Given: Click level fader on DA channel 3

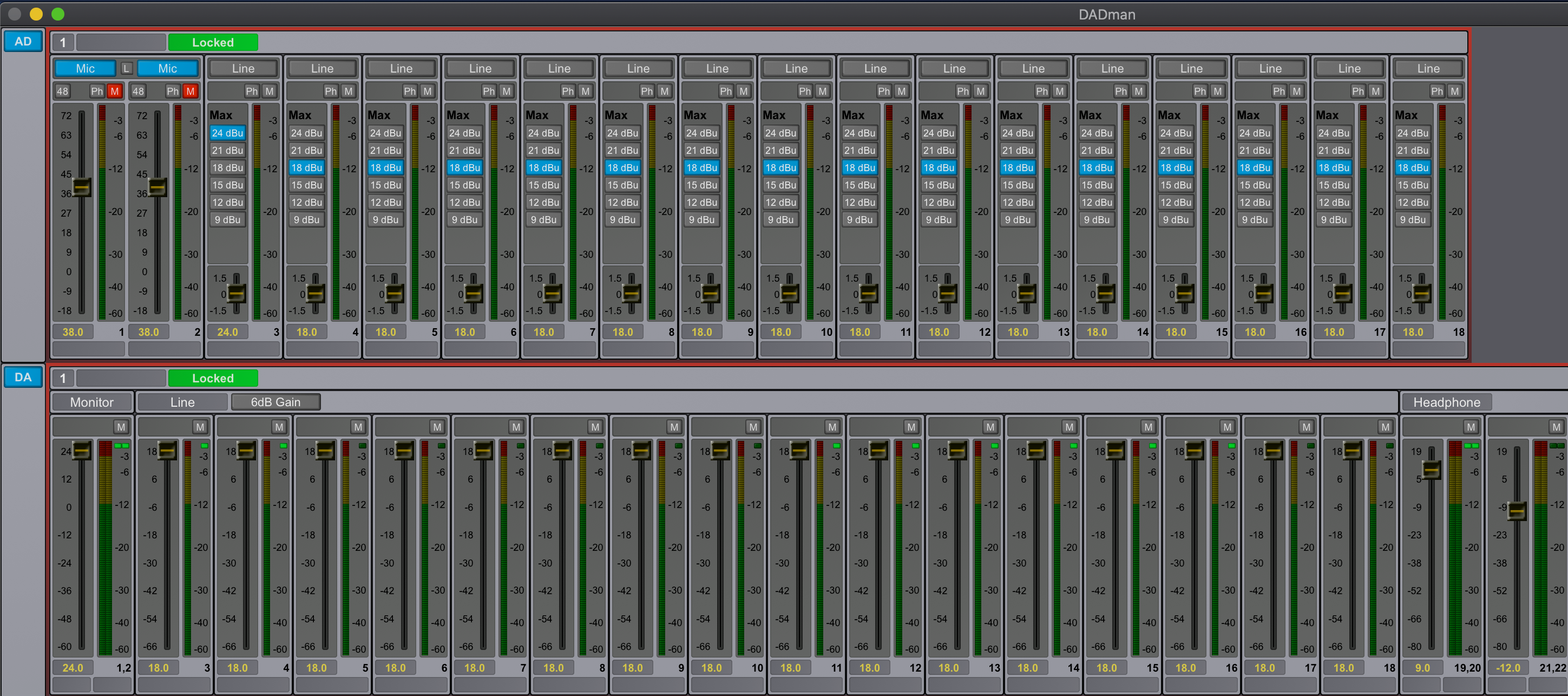Looking at the screenshot, I should point(167,450).
